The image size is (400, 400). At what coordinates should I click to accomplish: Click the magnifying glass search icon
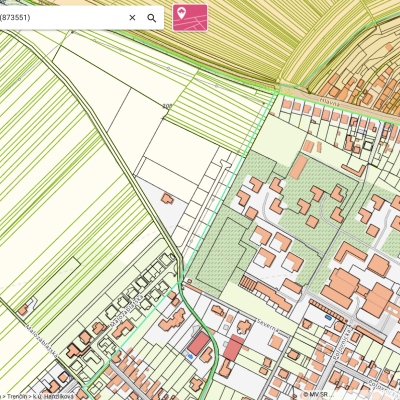pos(152,18)
